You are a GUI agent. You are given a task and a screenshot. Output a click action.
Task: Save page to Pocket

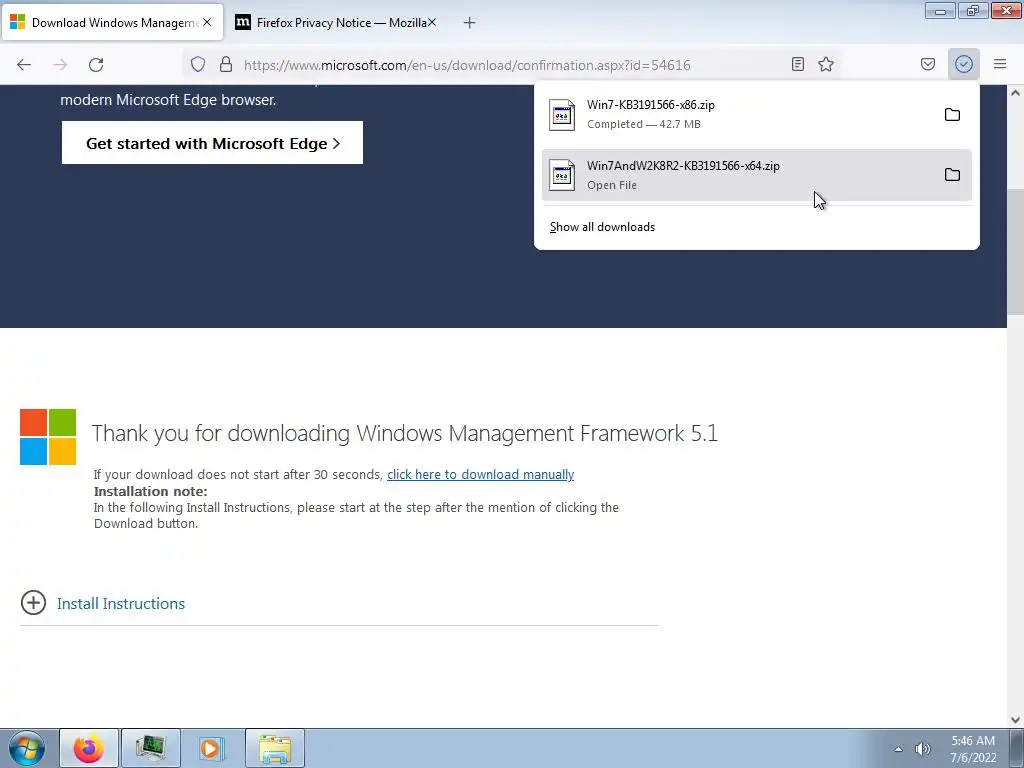928,64
